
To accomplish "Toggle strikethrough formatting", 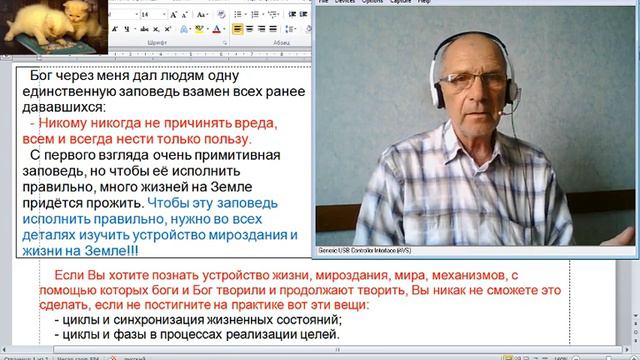I will pyautogui.click(x=144, y=29).
